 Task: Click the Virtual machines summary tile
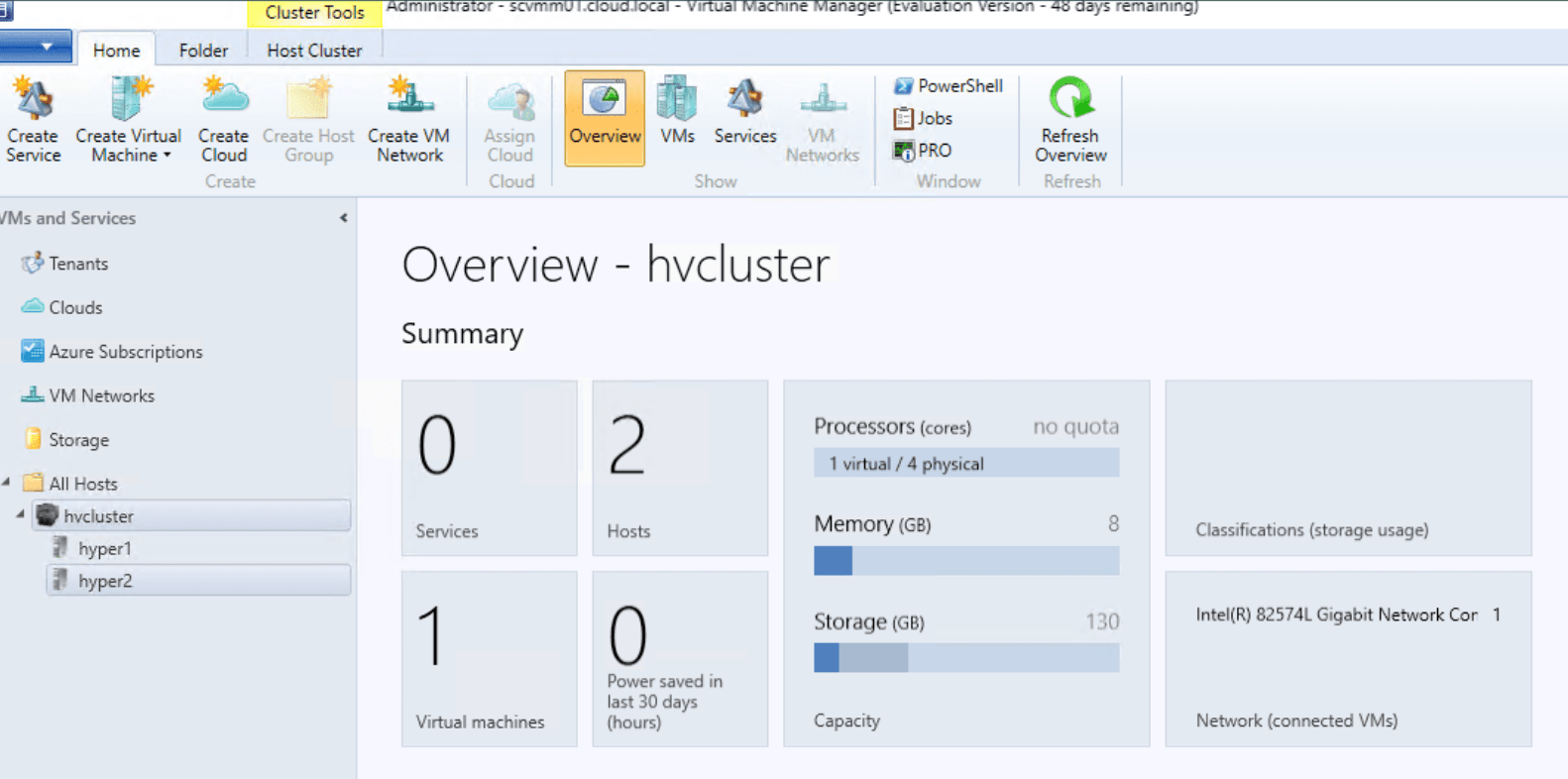489,658
